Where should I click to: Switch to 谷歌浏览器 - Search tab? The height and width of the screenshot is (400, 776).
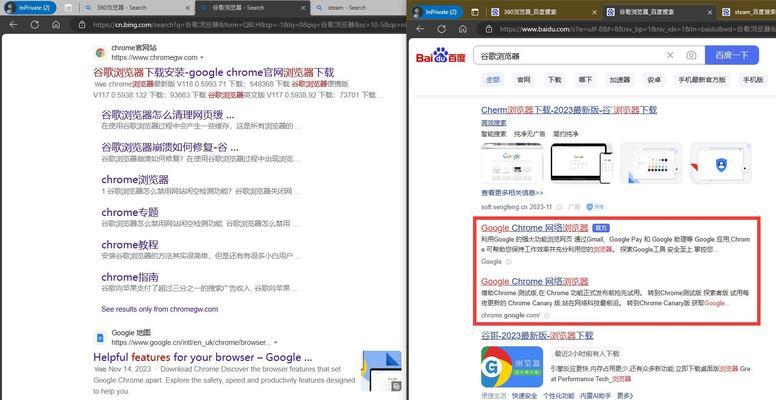coord(252,8)
